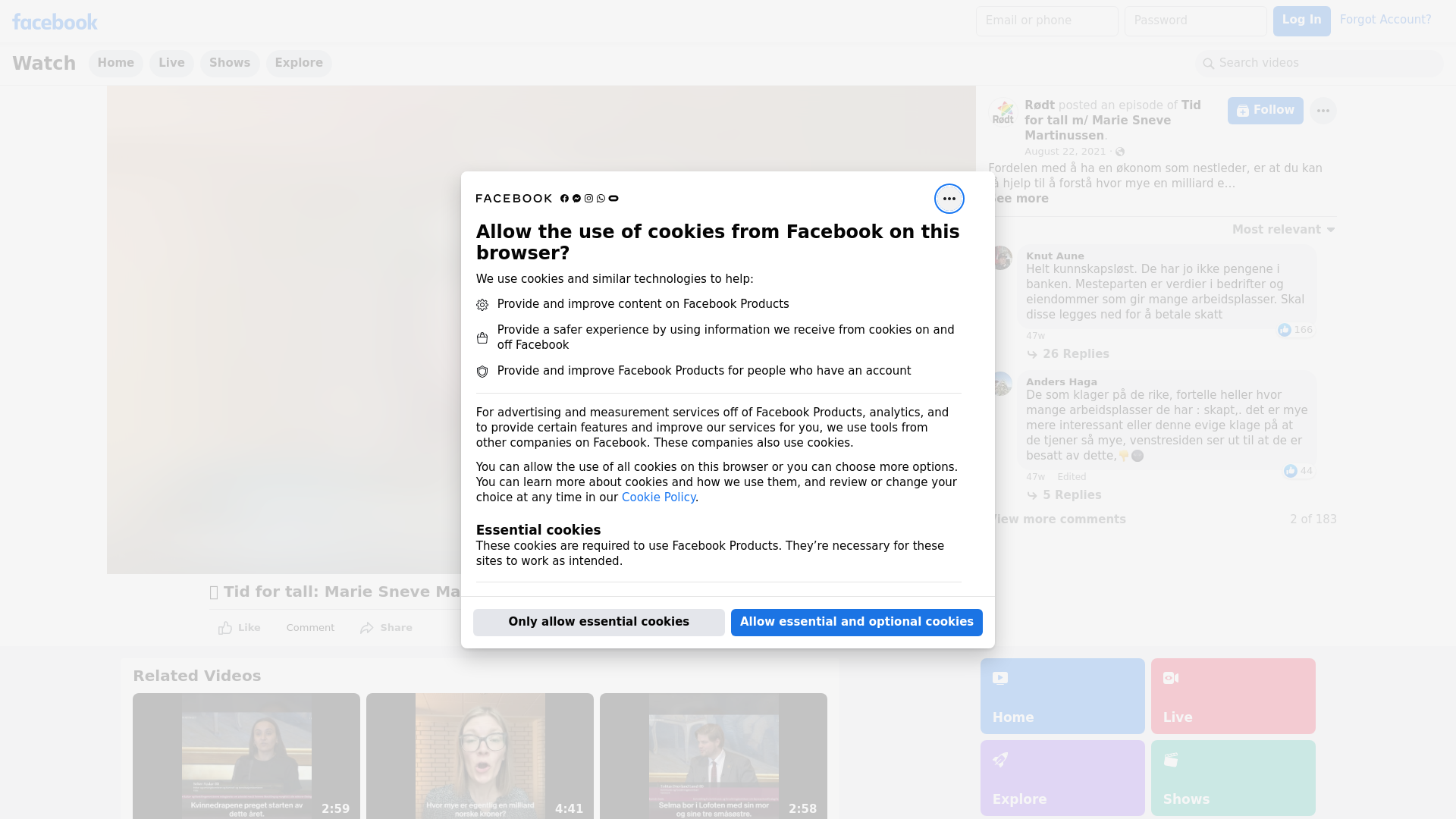Open the Forgot Account? link
The image size is (1456, 819).
pyautogui.click(x=1385, y=20)
